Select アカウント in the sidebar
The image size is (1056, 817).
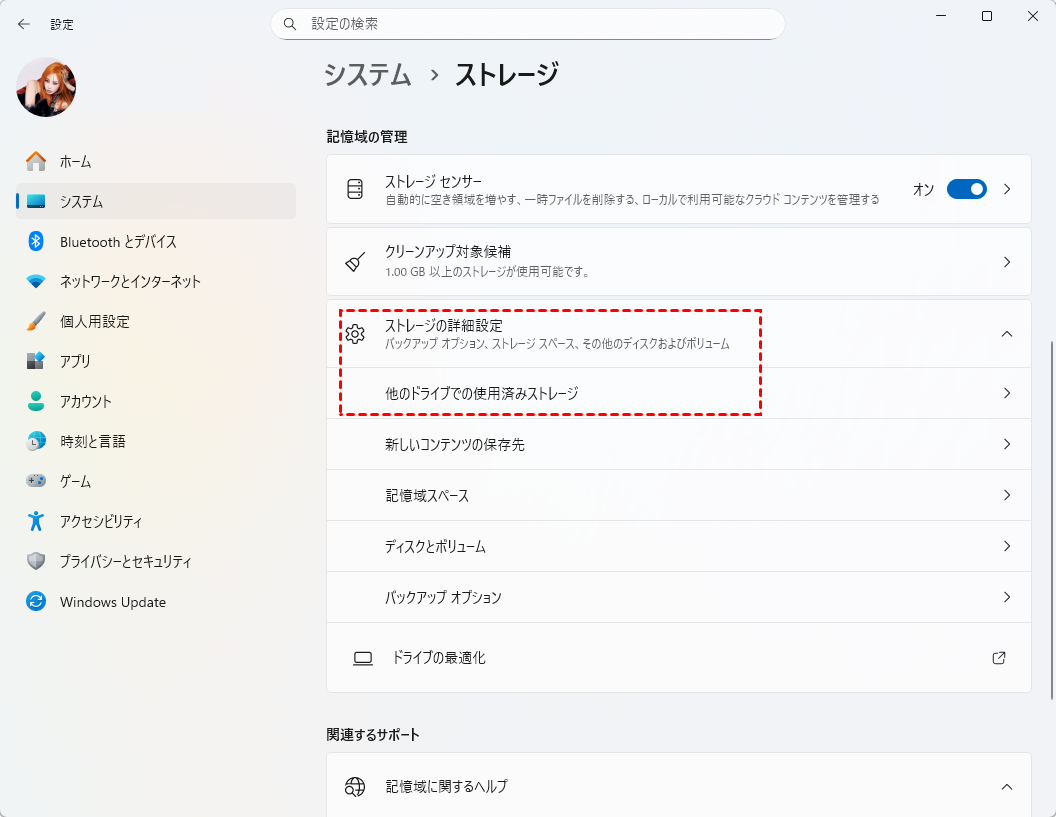[85, 401]
